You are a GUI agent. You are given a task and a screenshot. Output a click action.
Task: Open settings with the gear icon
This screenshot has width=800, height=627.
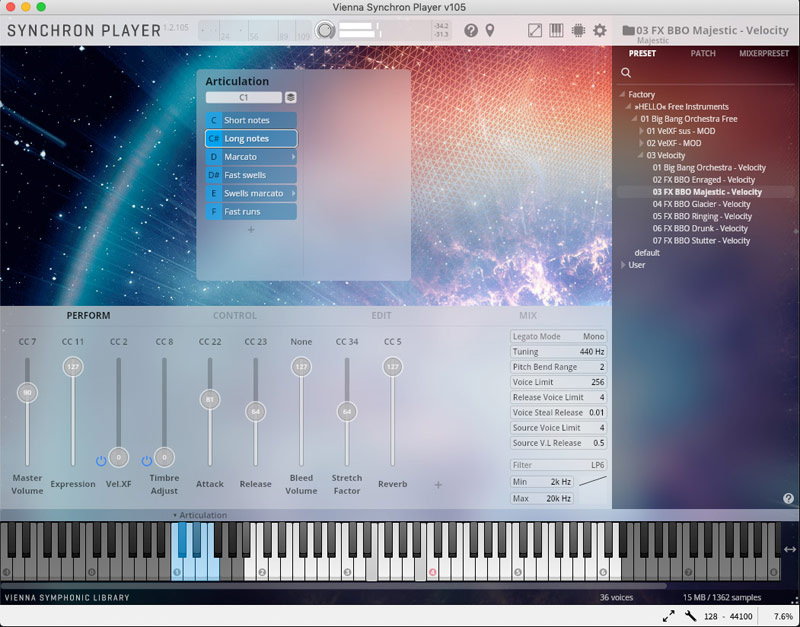(600, 31)
